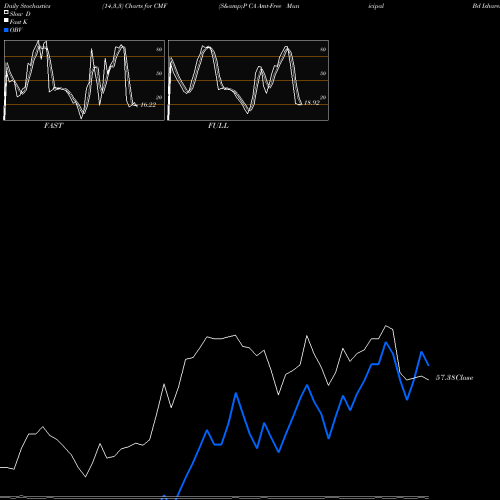Click the 'OBV' legend text
The image size is (500, 500).
tap(16, 30)
